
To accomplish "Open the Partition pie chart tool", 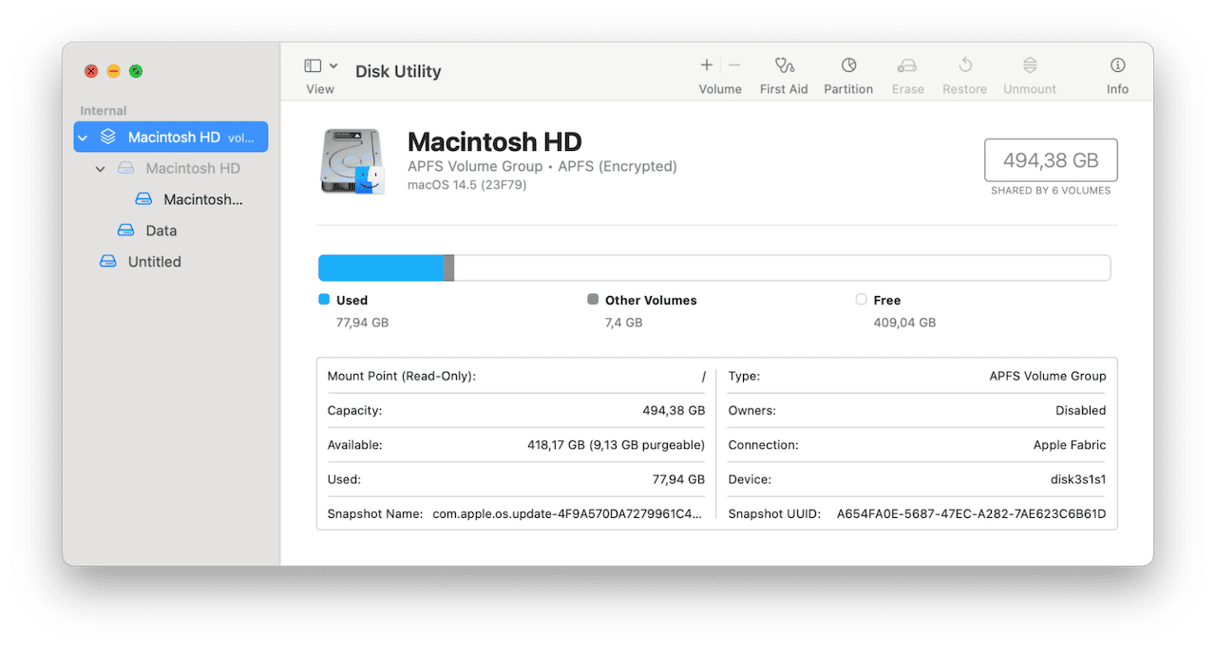I will (x=848, y=66).
